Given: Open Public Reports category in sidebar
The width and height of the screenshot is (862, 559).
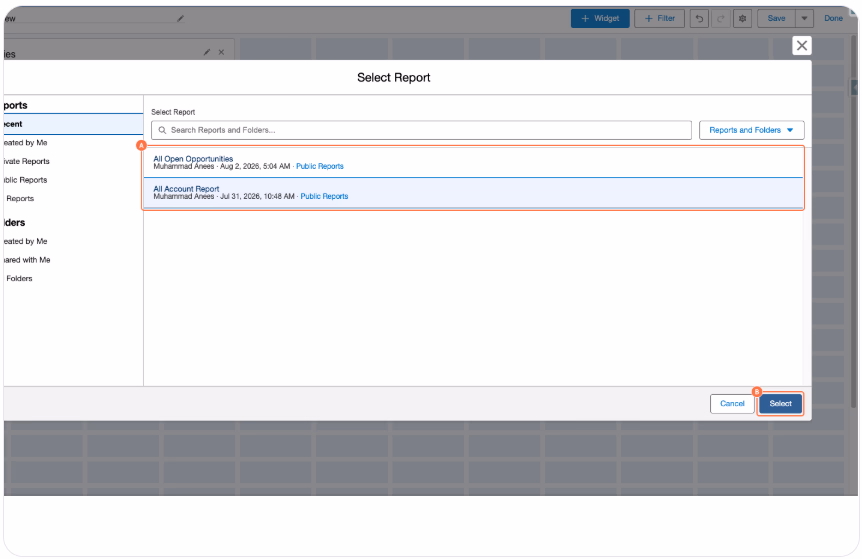Looking at the screenshot, I should click(x=25, y=180).
